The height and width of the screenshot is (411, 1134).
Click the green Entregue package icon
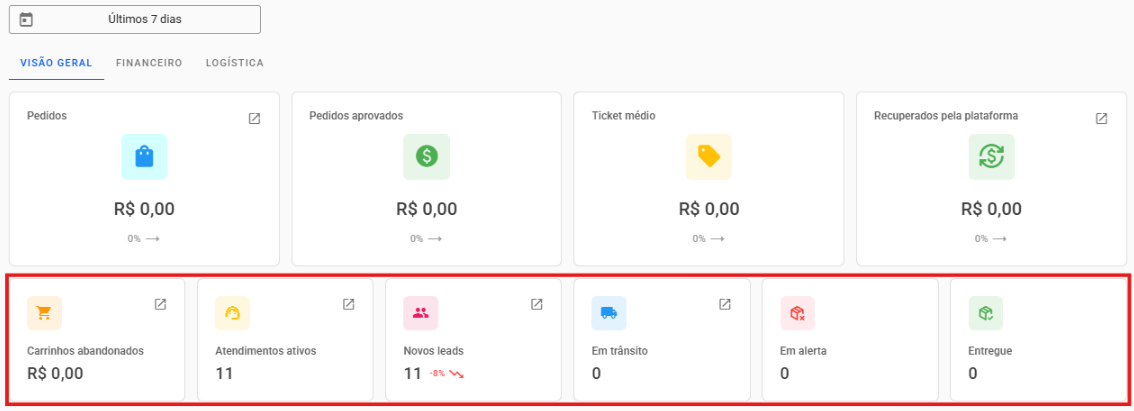point(985,313)
